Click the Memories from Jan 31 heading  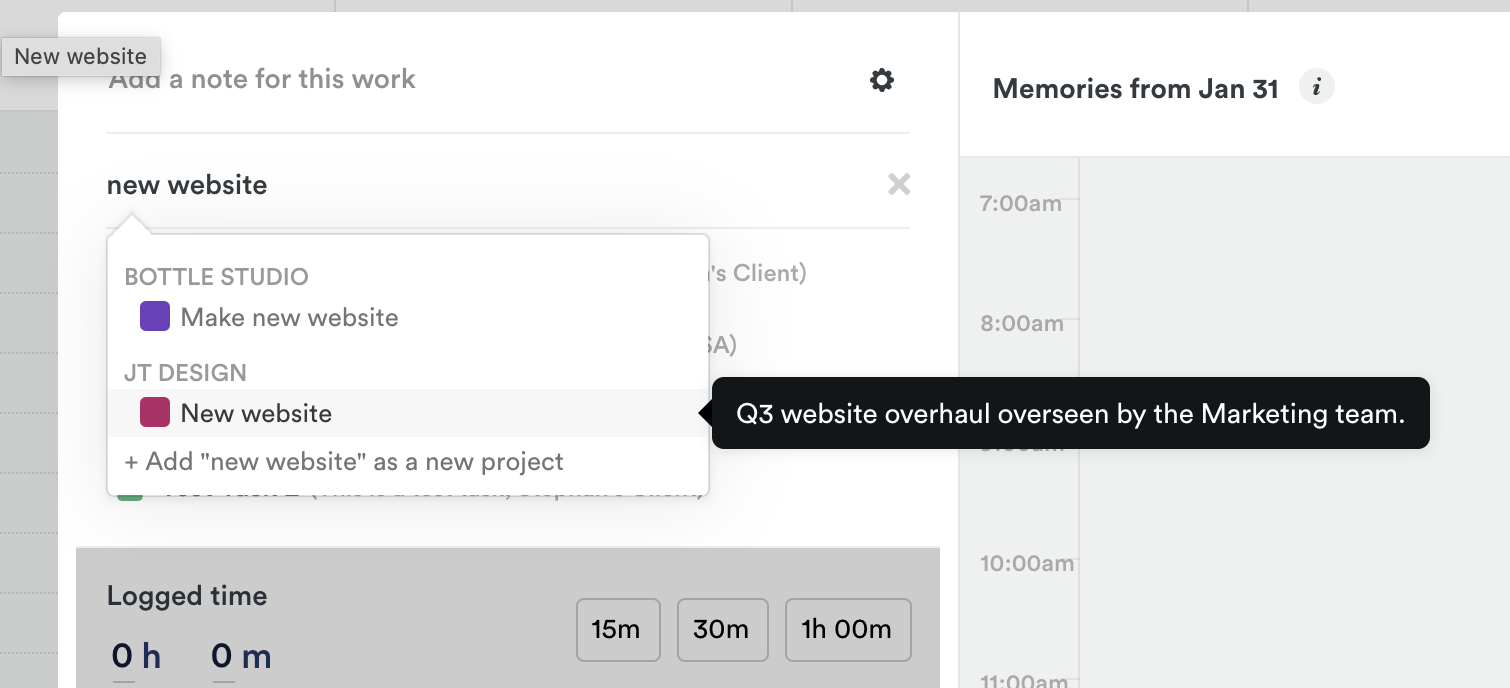point(1134,88)
